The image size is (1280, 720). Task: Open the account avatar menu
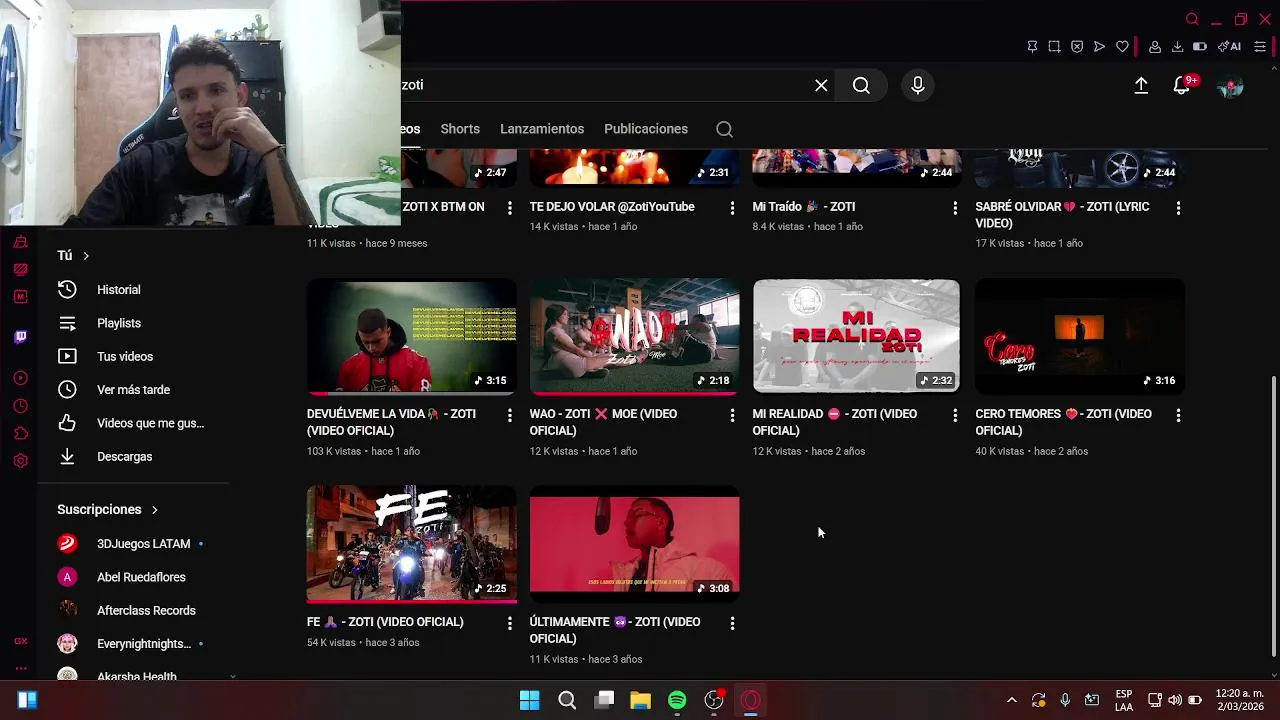pyautogui.click(x=1230, y=86)
